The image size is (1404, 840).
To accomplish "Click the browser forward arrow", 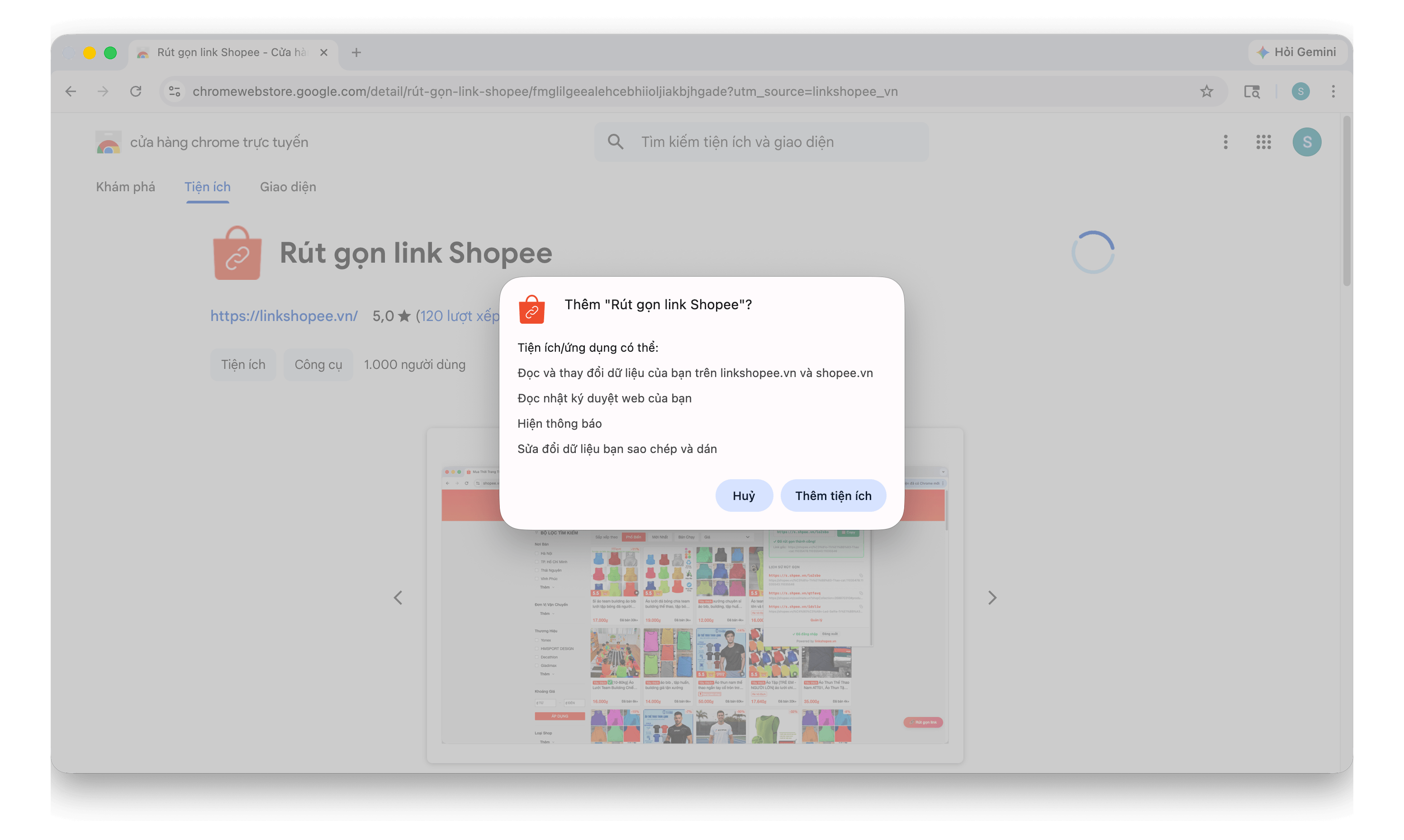I will pos(103,91).
